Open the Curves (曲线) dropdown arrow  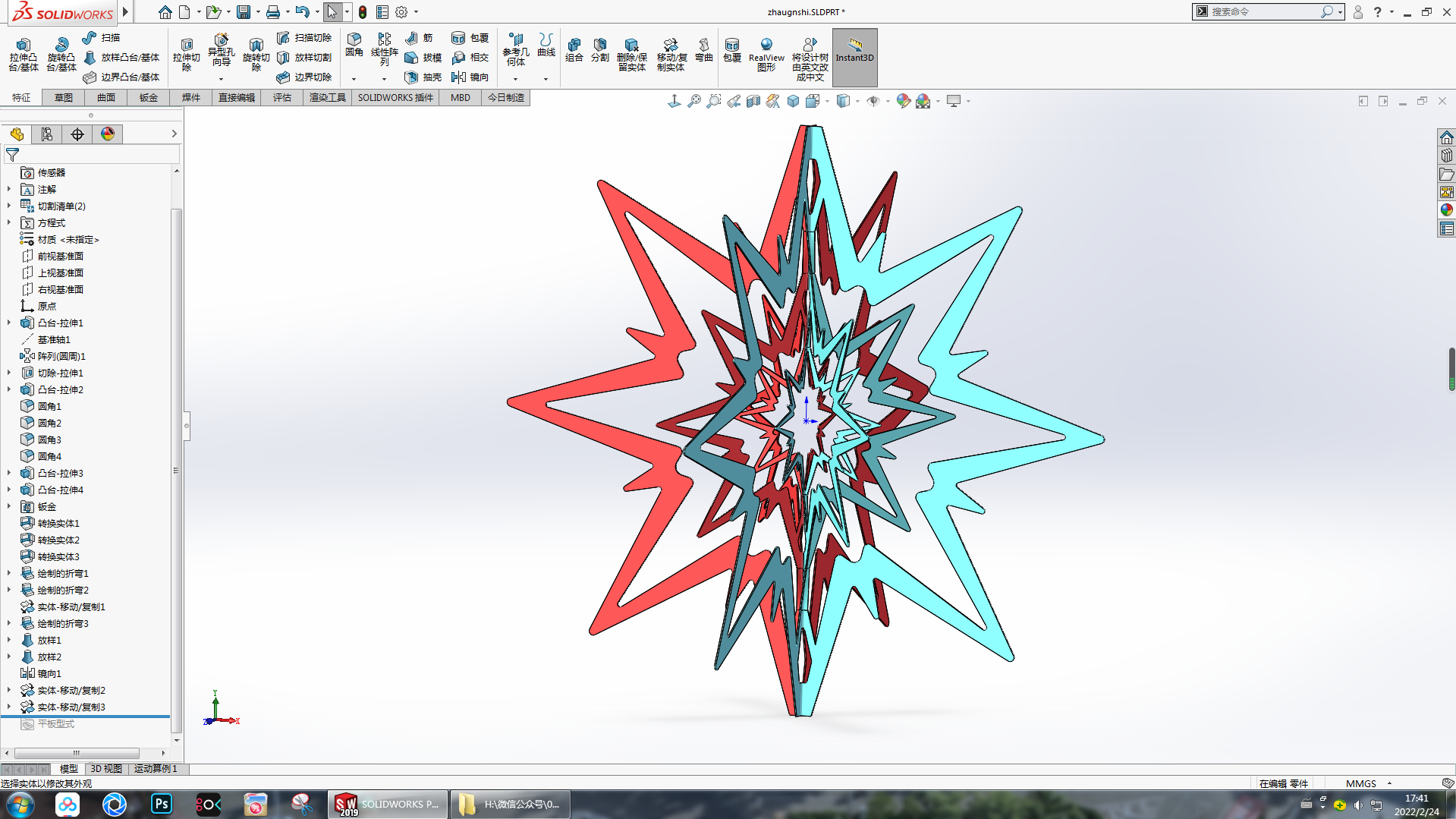[x=546, y=79]
